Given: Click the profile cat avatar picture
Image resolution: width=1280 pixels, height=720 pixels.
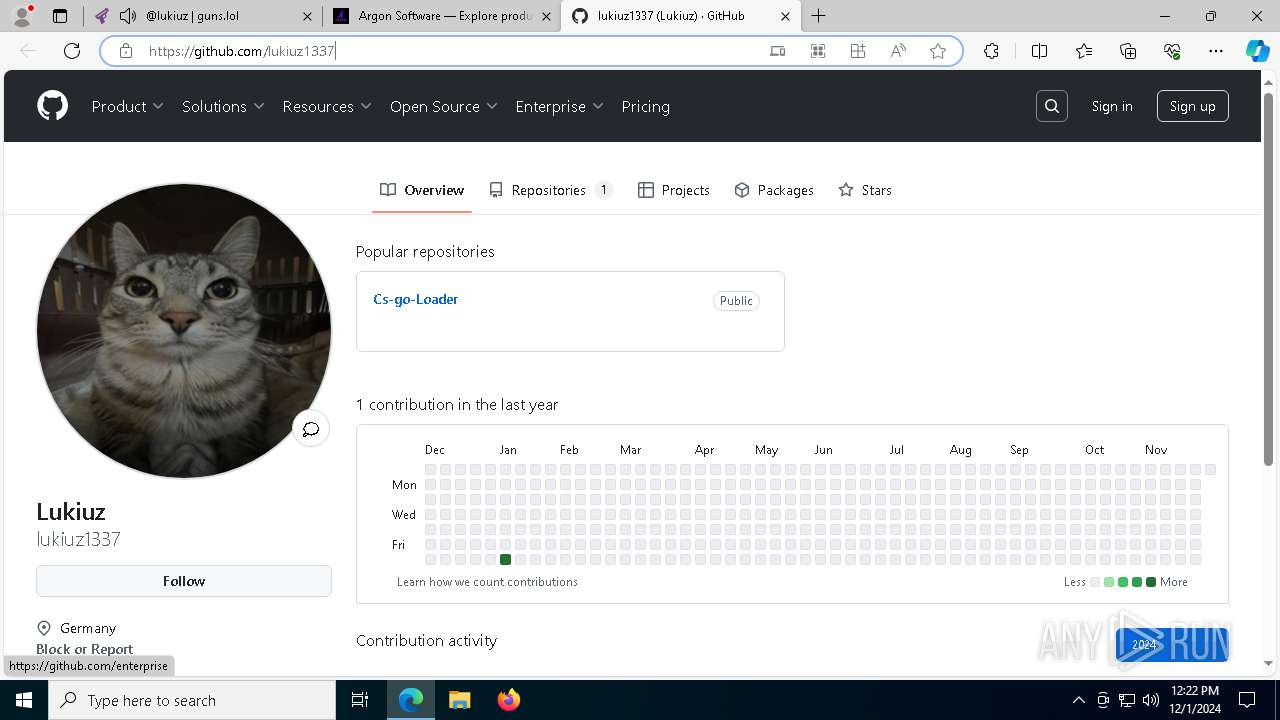Looking at the screenshot, I should [184, 331].
